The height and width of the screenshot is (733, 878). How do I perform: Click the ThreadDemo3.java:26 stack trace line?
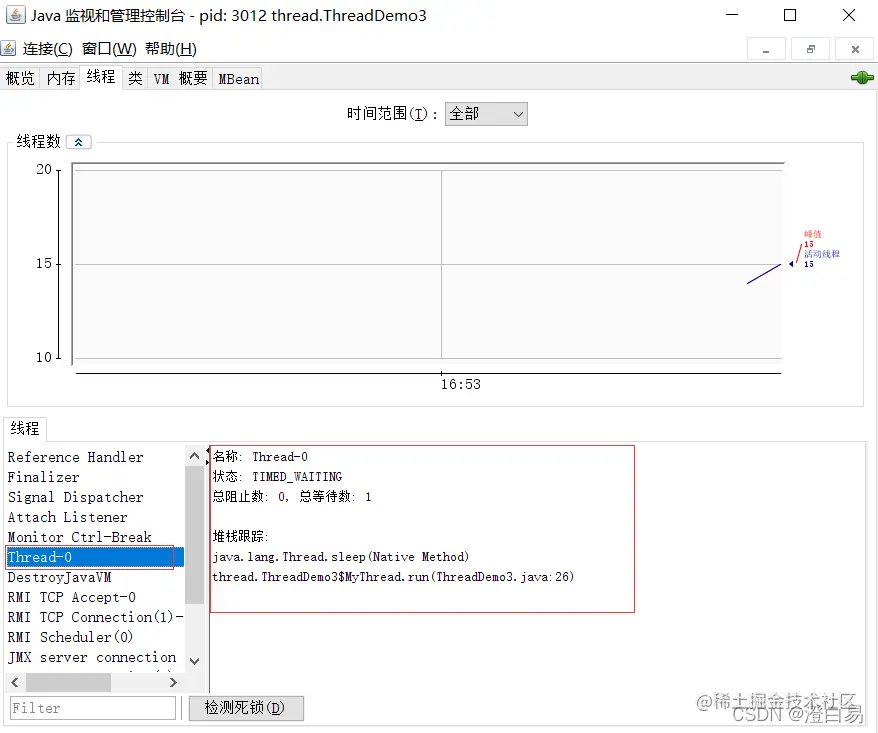click(393, 577)
